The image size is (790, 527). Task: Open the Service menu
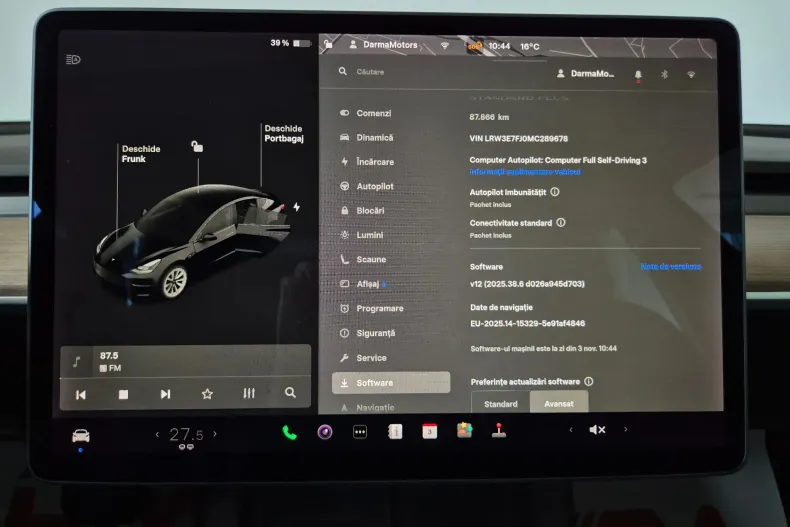[364, 358]
